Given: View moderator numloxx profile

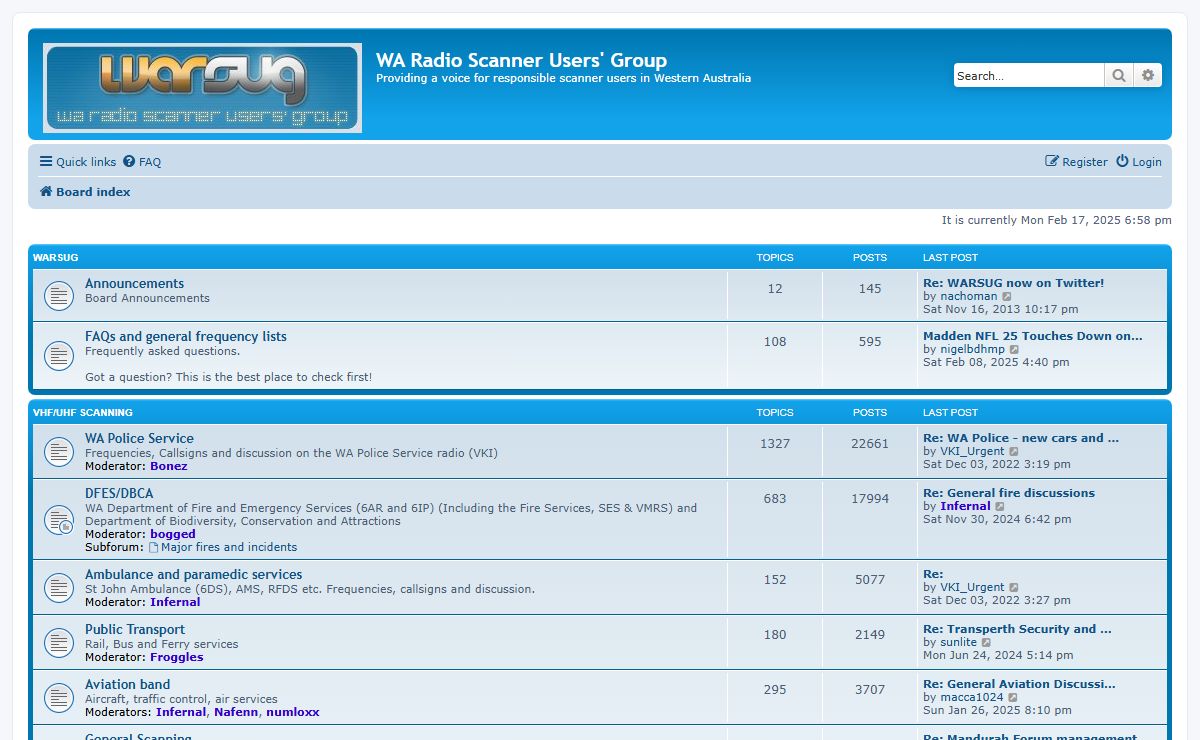Looking at the screenshot, I should coord(293,712).
